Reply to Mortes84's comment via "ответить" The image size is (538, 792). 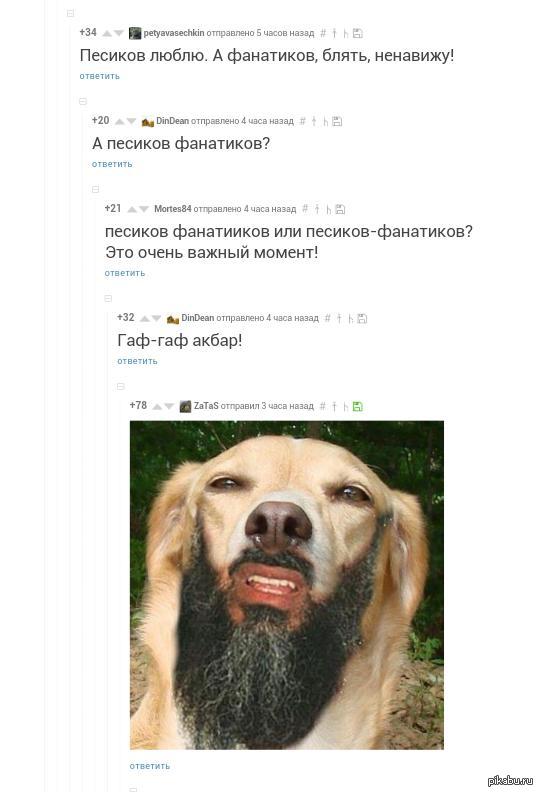tap(125, 273)
